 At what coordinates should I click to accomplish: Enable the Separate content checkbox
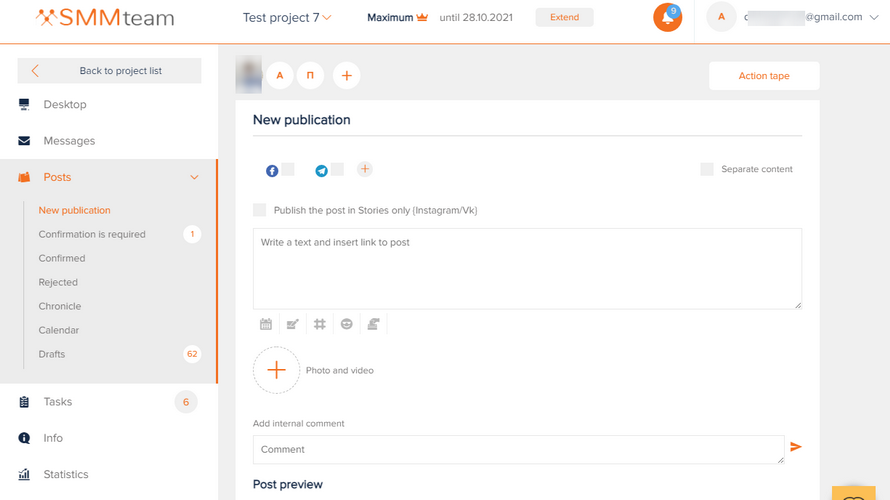tap(707, 169)
